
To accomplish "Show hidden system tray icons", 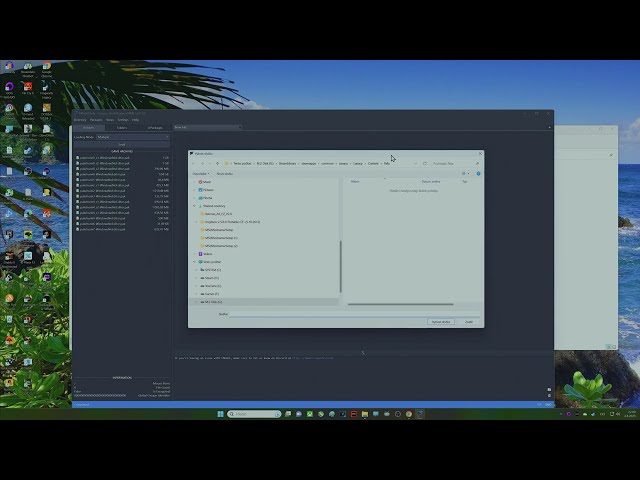I will click(x=561, y=414).
